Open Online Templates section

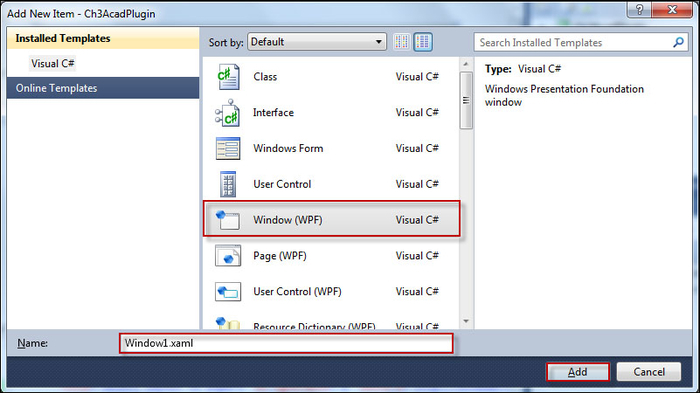tap(103, 88)
